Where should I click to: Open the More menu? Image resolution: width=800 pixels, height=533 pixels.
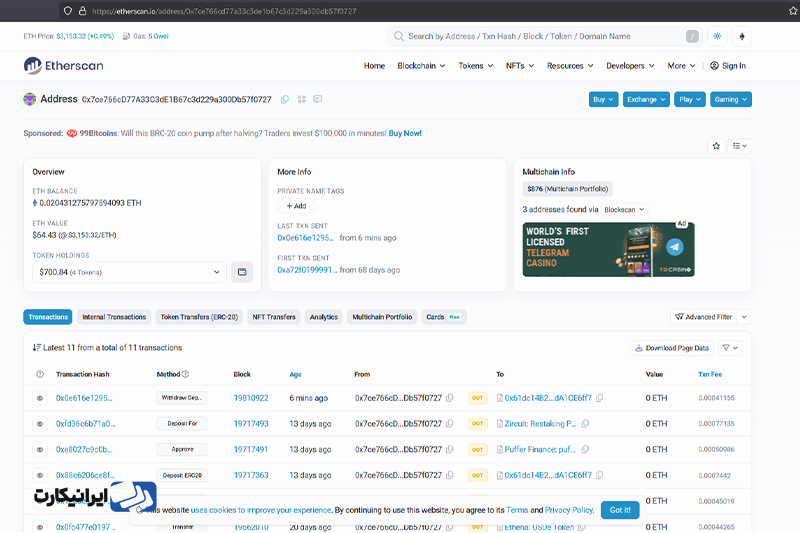click(681, 66)
